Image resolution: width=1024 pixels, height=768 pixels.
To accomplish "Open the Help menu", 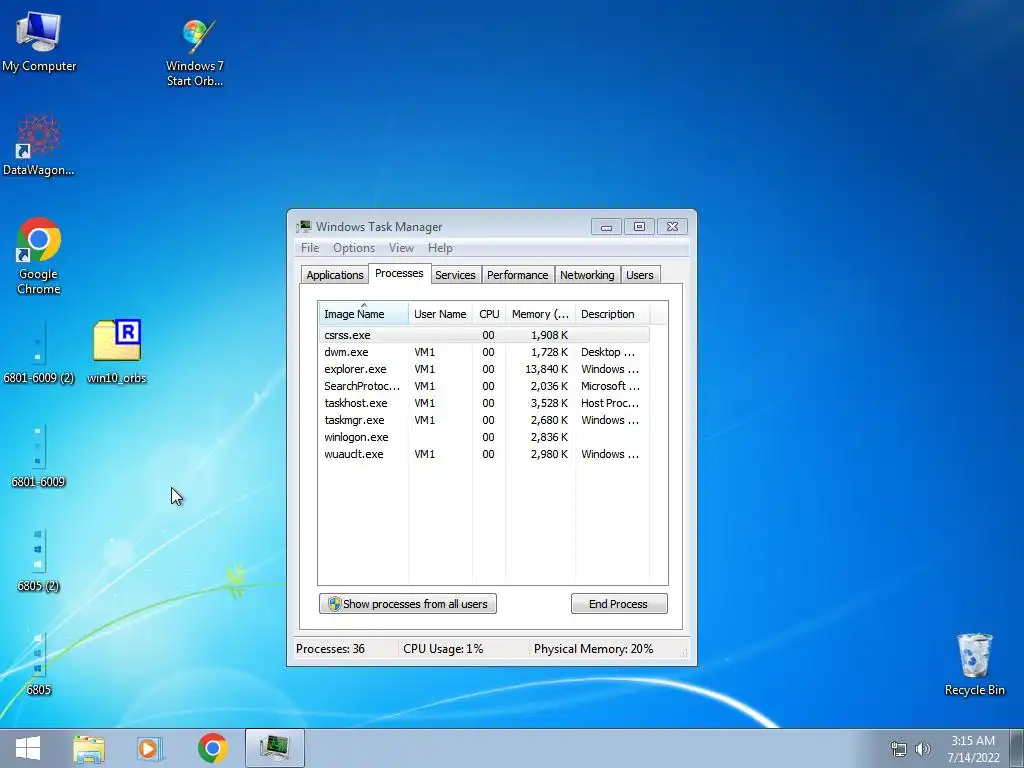I will tap(440, 248).
